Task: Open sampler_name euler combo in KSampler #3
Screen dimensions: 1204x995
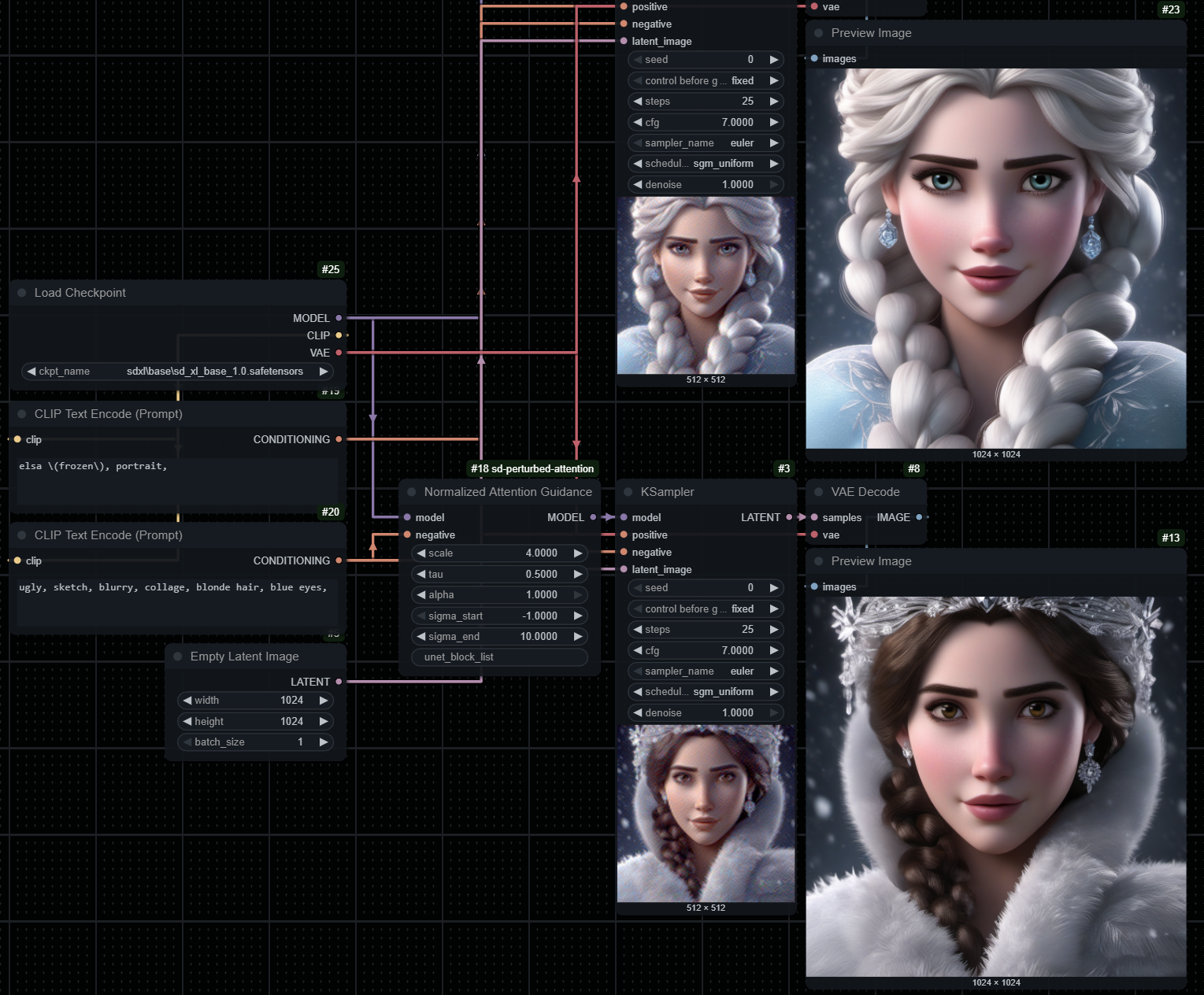Action: coord(706,671)
